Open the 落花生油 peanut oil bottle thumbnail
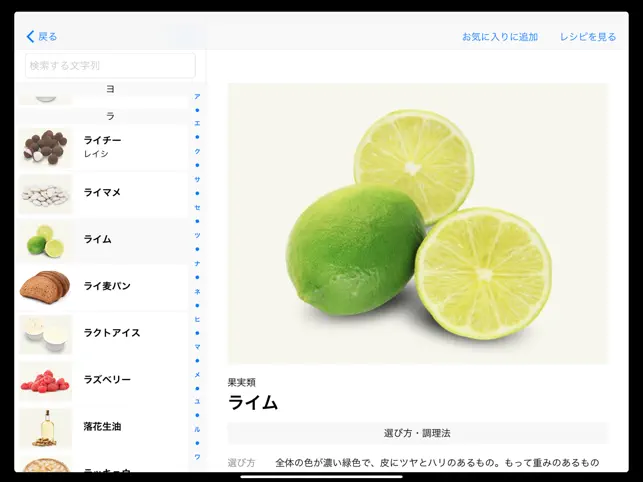The image size is (643, 482). (45, 428)
